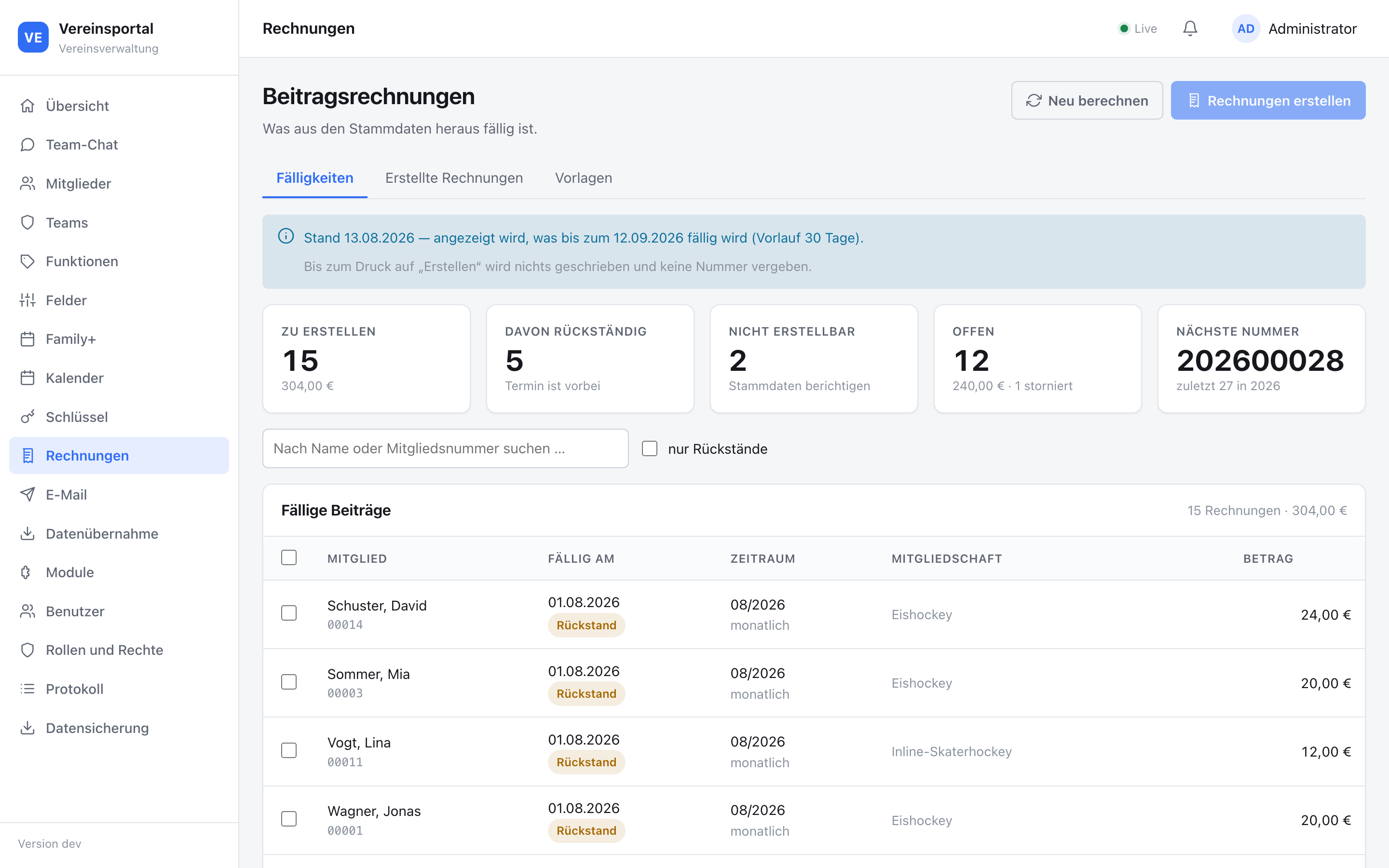This screenshot has width=1389, height=868.
Task: Select checkbox for Sommer, Mia
Action: 289,682
